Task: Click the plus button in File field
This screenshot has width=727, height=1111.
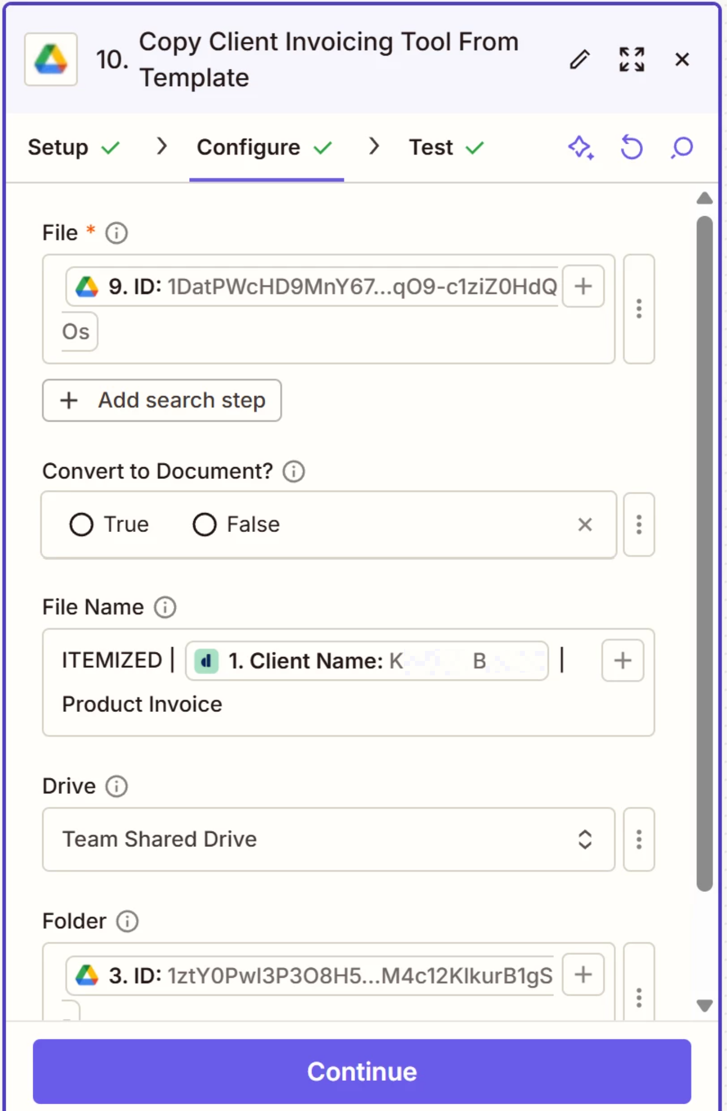Action: click(x=583, y=287)
